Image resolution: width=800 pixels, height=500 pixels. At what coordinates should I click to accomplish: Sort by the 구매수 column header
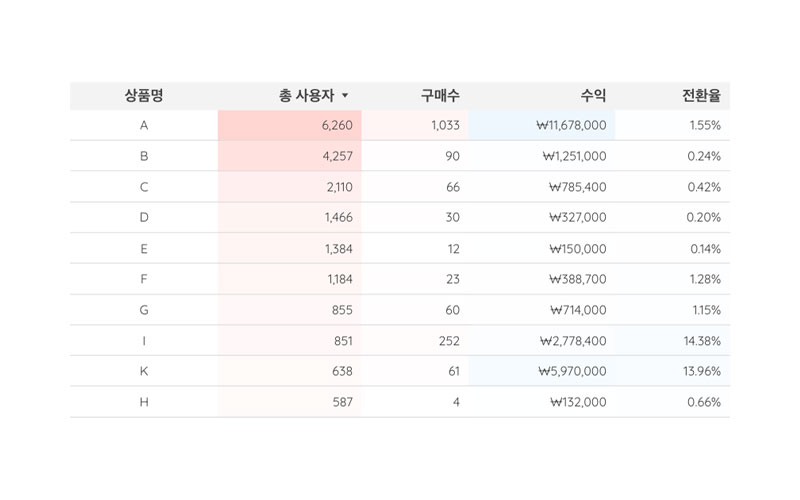coord(440,96)
